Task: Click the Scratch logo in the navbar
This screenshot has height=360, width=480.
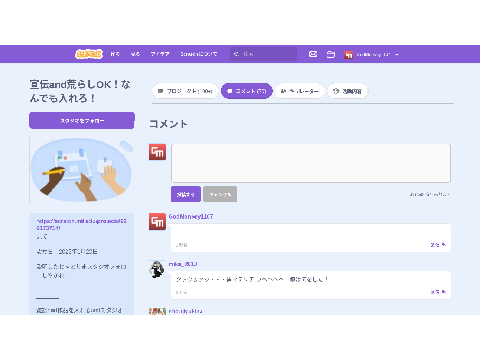Action: (x=89, y=54)
